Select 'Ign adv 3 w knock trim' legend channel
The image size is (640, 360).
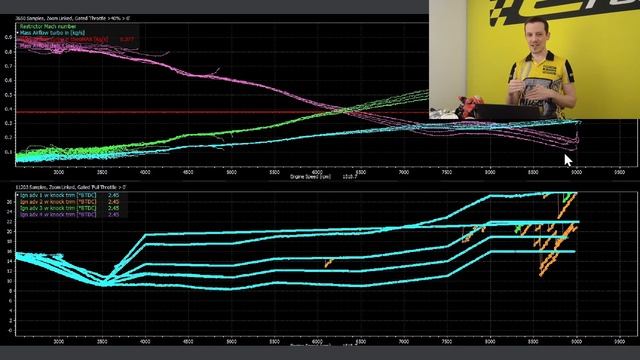58,208
